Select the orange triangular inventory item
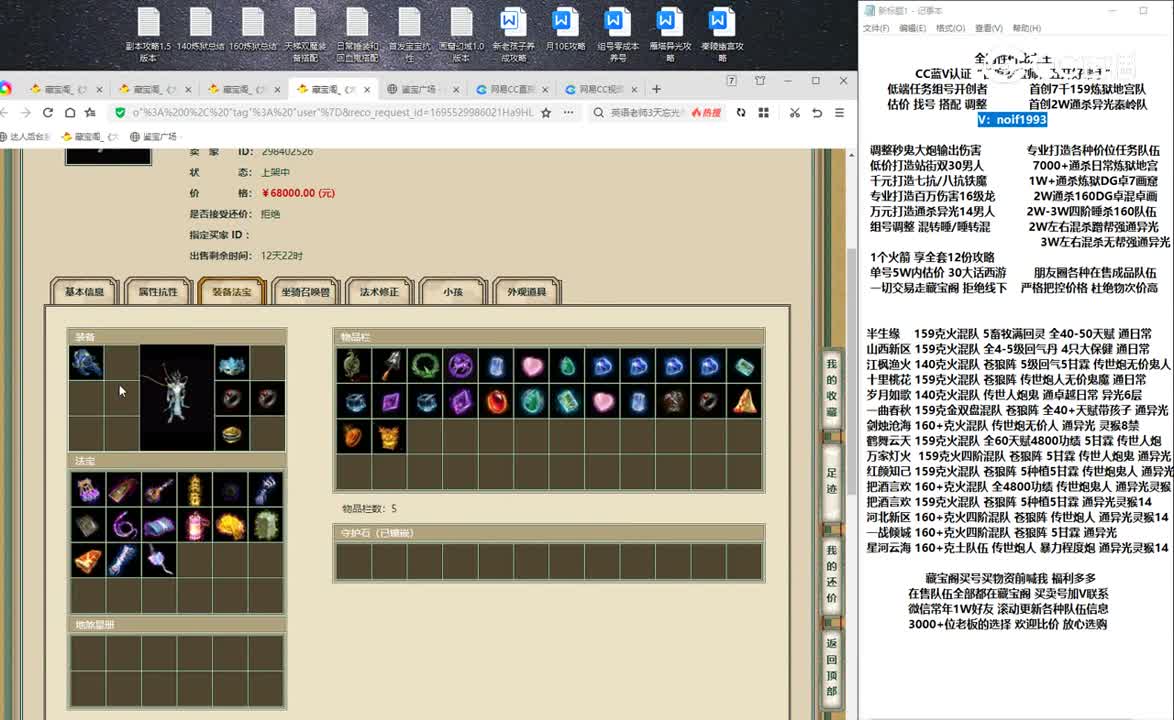The height and width of the screenshot is (720, 1174). point(744,401)
